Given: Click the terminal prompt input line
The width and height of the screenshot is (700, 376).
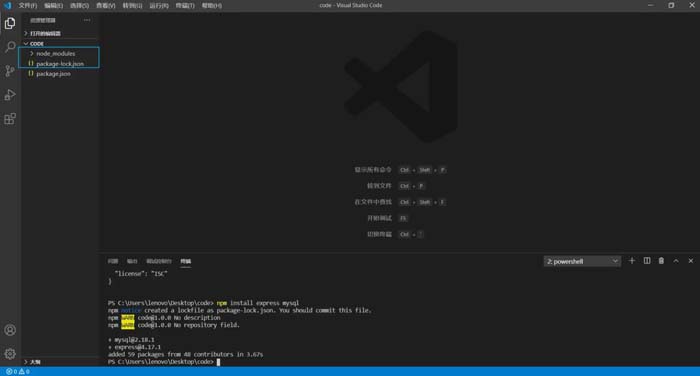Looking at the screenshot, I should tap(164, 362).
